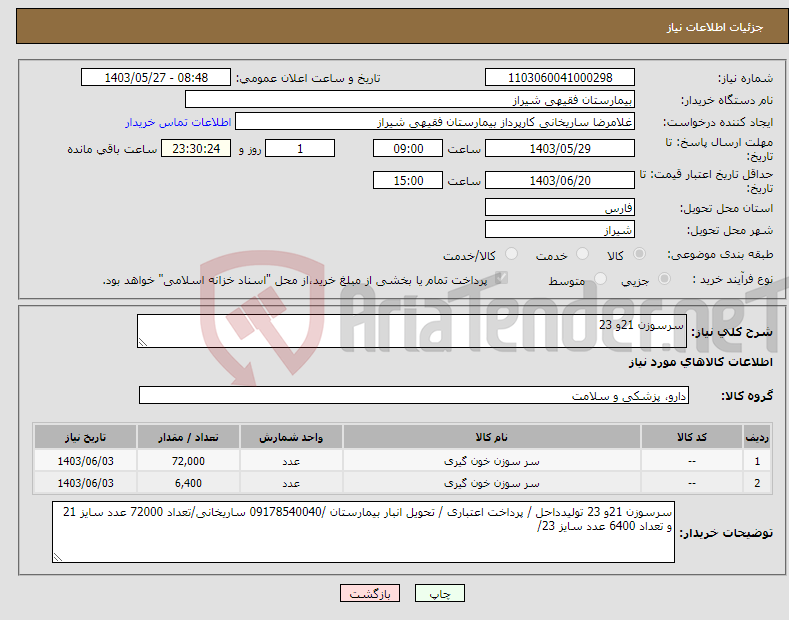Click the نام کالا column header

pyautogui.click(x=491, y=437)
